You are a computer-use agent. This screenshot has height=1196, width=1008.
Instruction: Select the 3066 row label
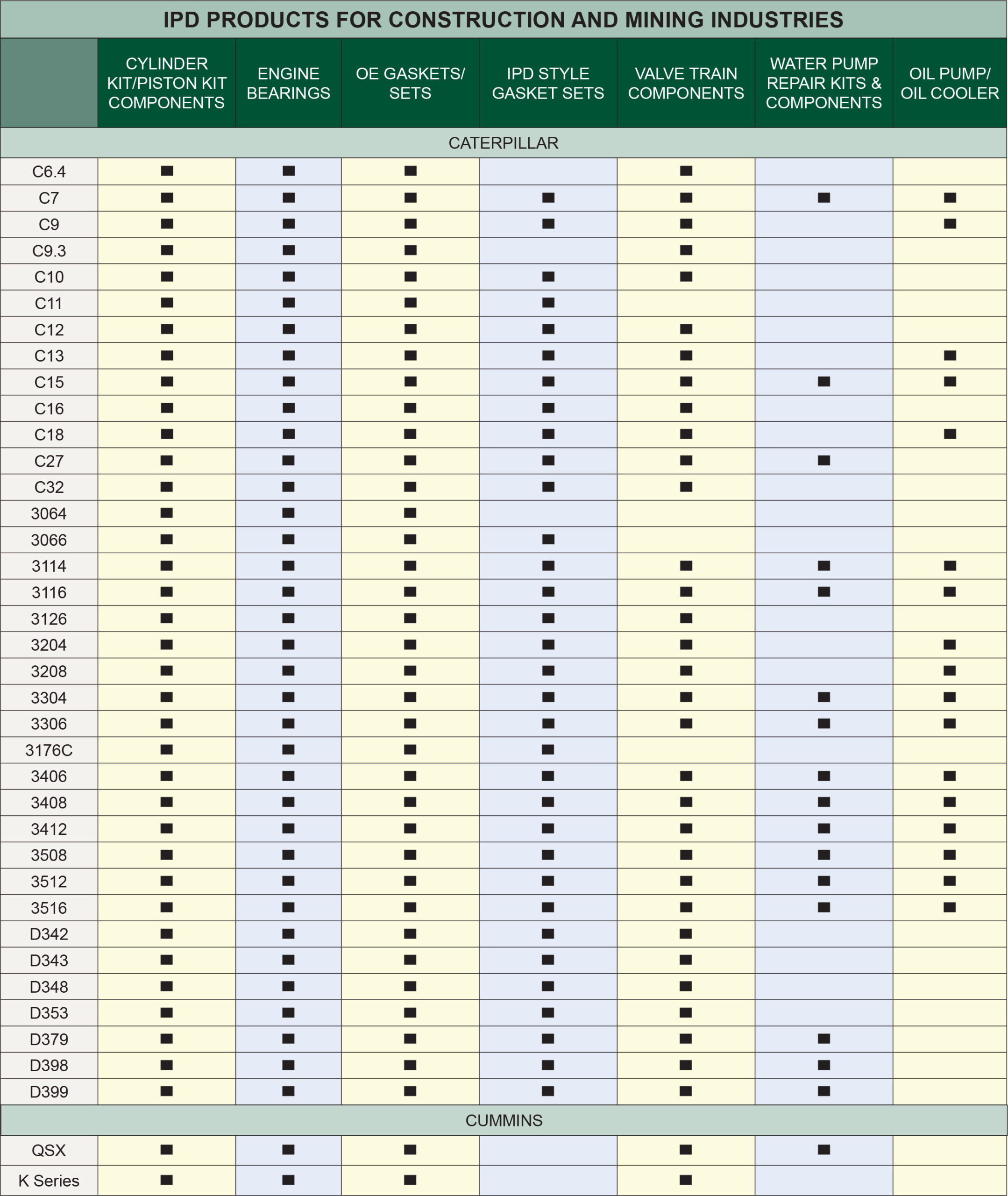(x=49, y=540)
